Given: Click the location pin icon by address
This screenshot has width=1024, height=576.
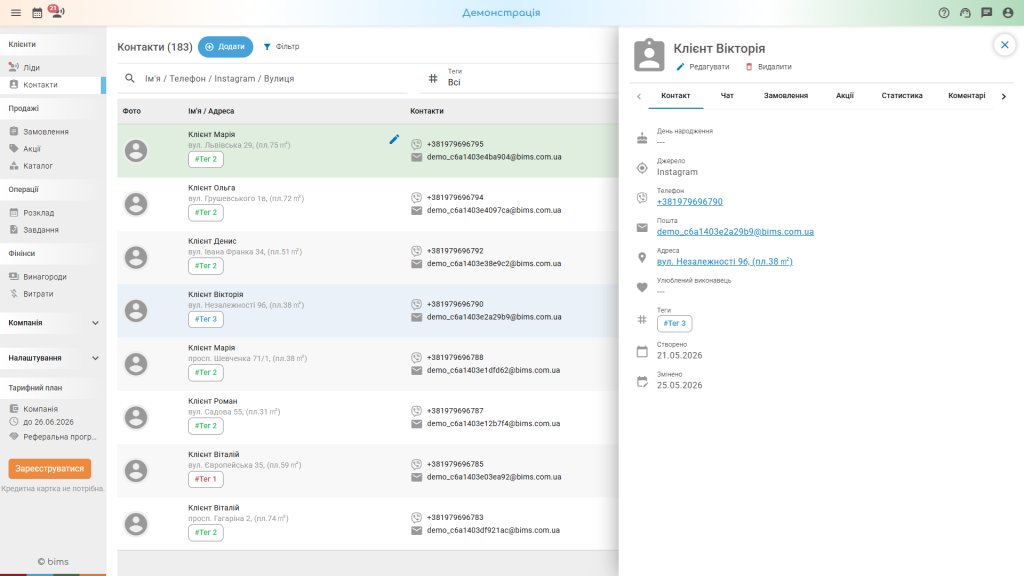Looking at the screenshot, I should point(642,258).
